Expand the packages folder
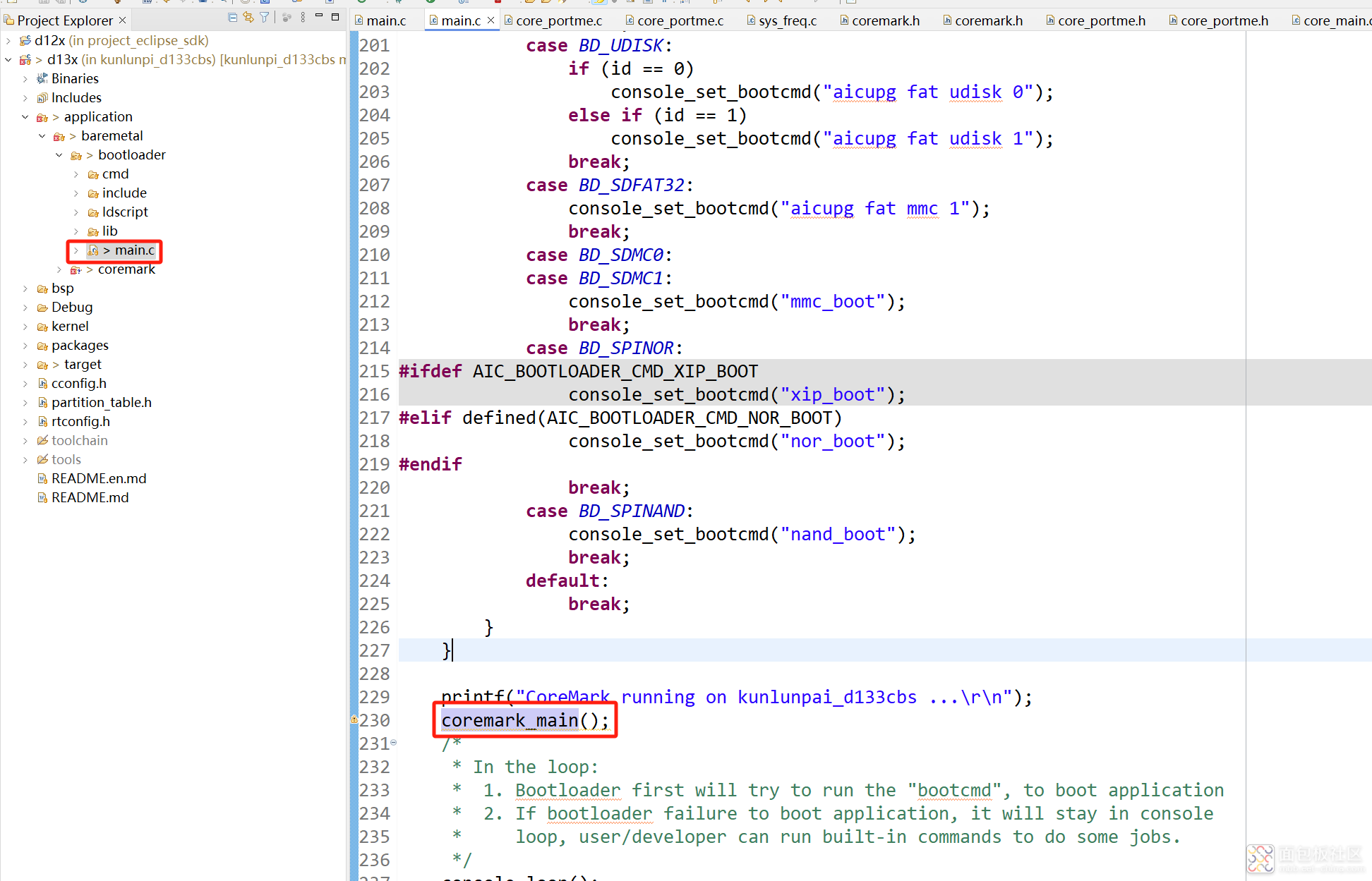This screenshot has height=881, width=1372. pos(25,346)
